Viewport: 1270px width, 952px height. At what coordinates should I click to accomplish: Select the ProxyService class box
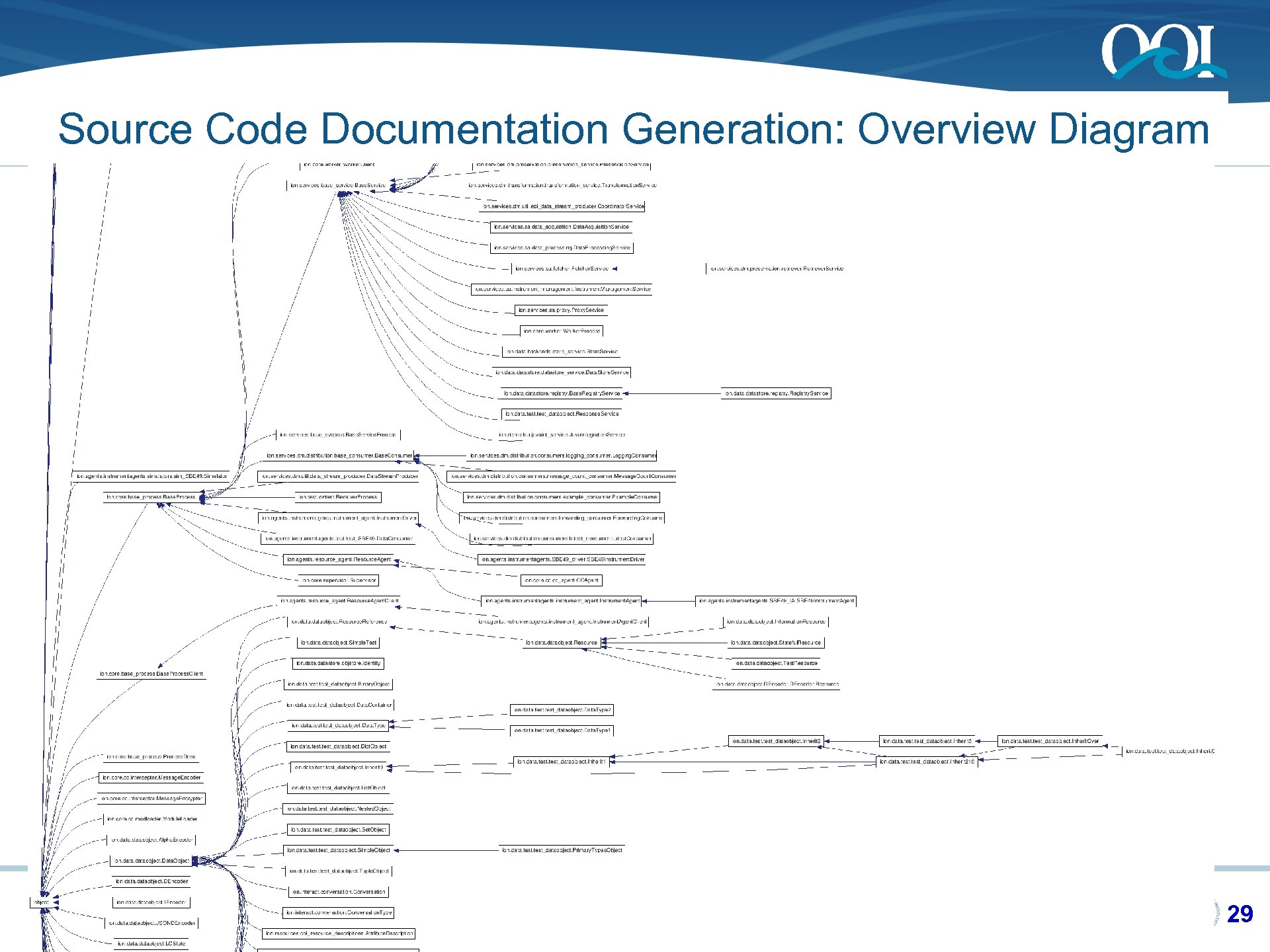point(561,310)
